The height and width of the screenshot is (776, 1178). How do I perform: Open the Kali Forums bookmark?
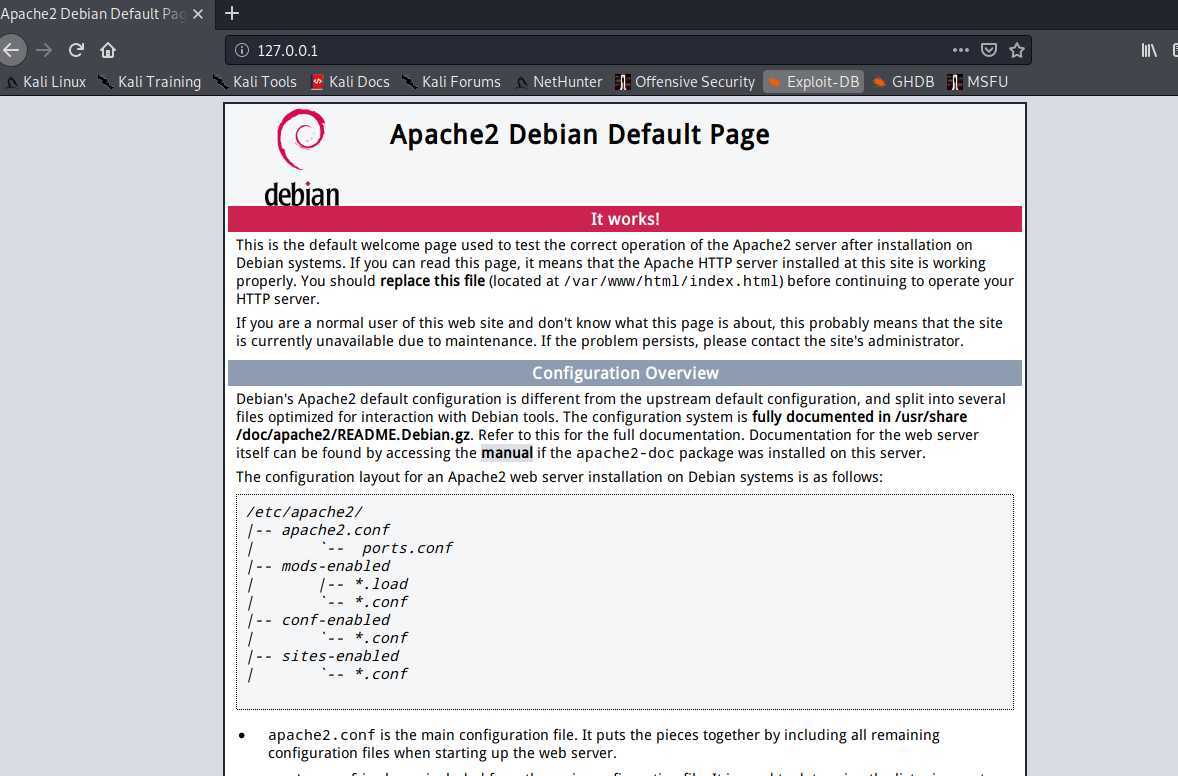click(452, 82)
